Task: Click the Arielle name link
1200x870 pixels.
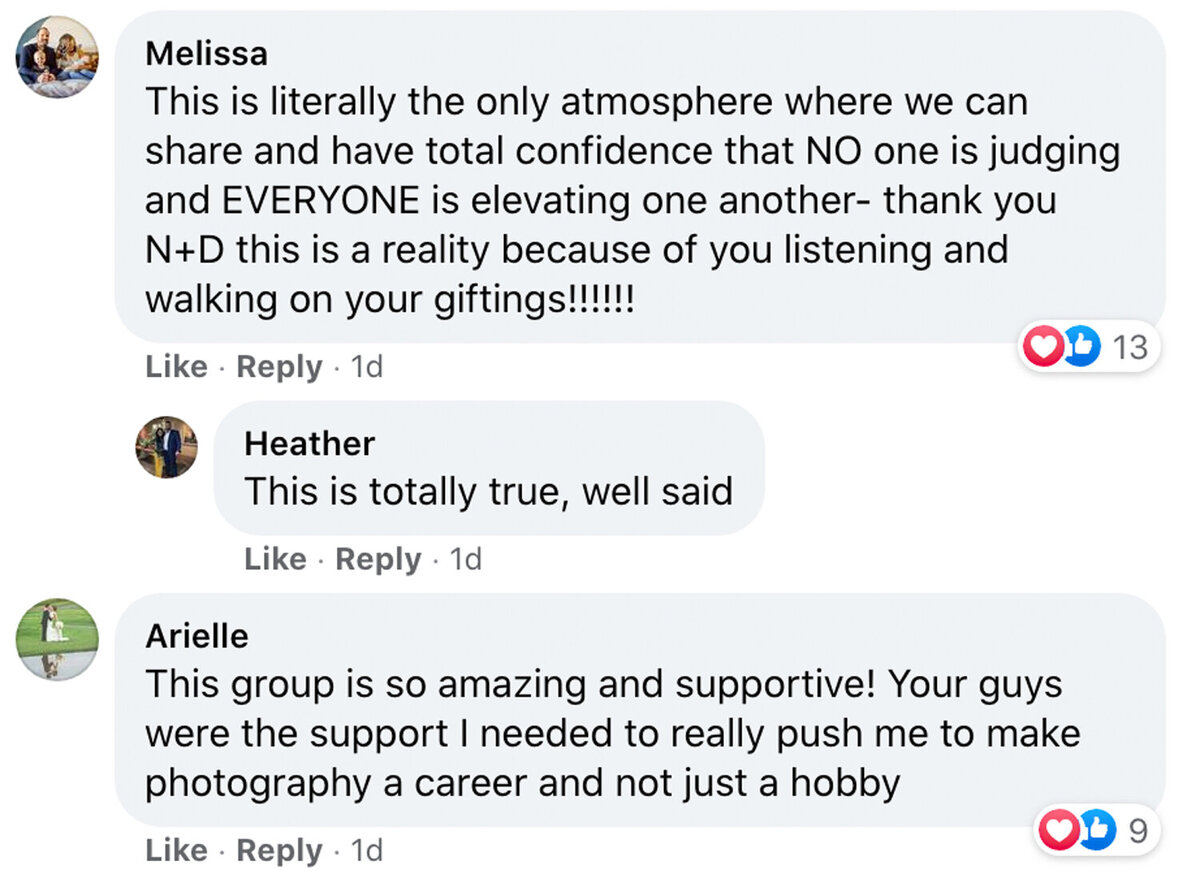Action: click(197, 636)
